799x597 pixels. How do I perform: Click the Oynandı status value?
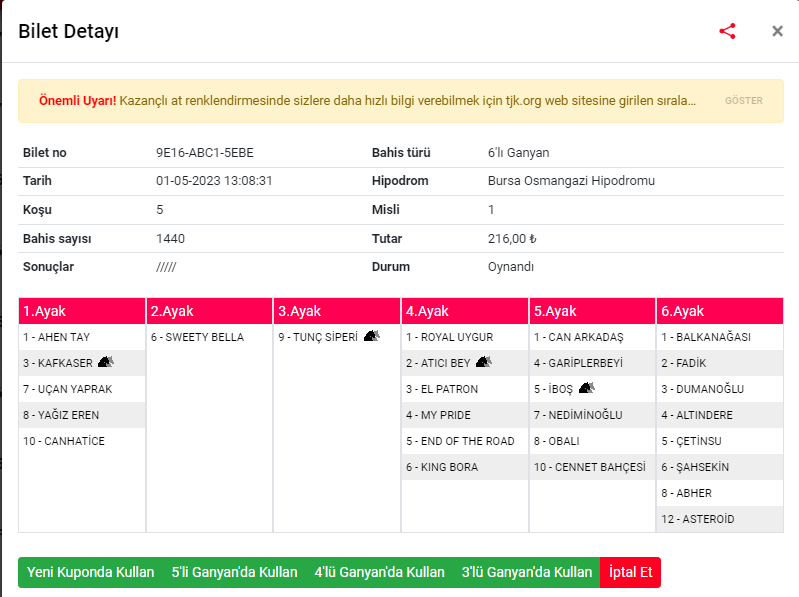pos(511,267)
